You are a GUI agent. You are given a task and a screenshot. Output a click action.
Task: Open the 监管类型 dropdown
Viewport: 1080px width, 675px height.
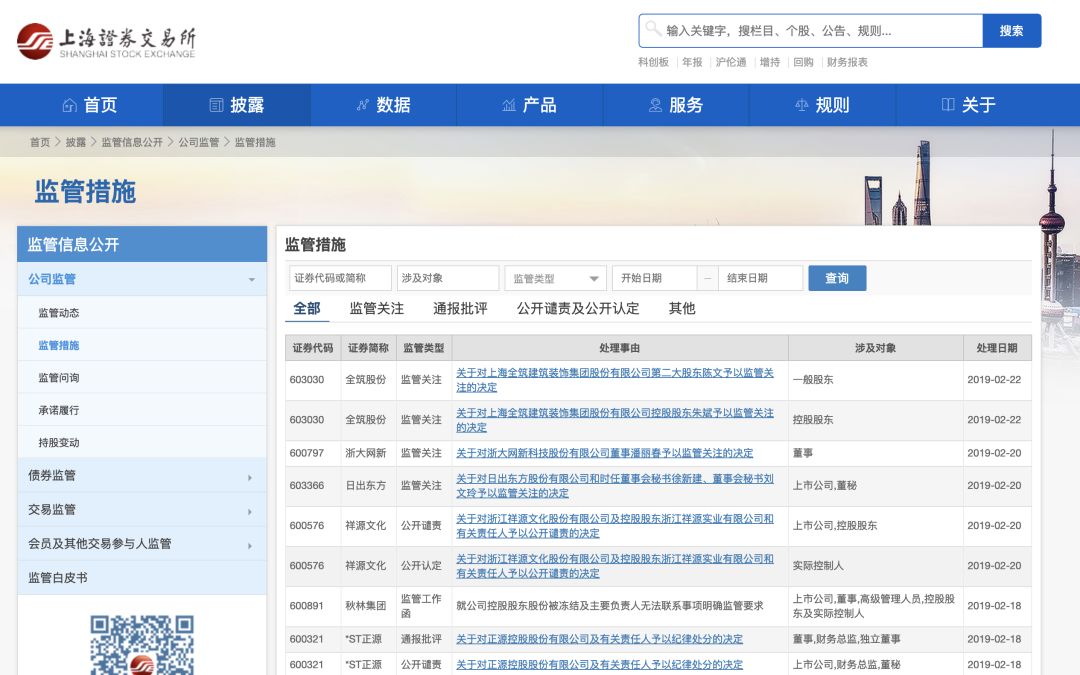coord(555,277)
